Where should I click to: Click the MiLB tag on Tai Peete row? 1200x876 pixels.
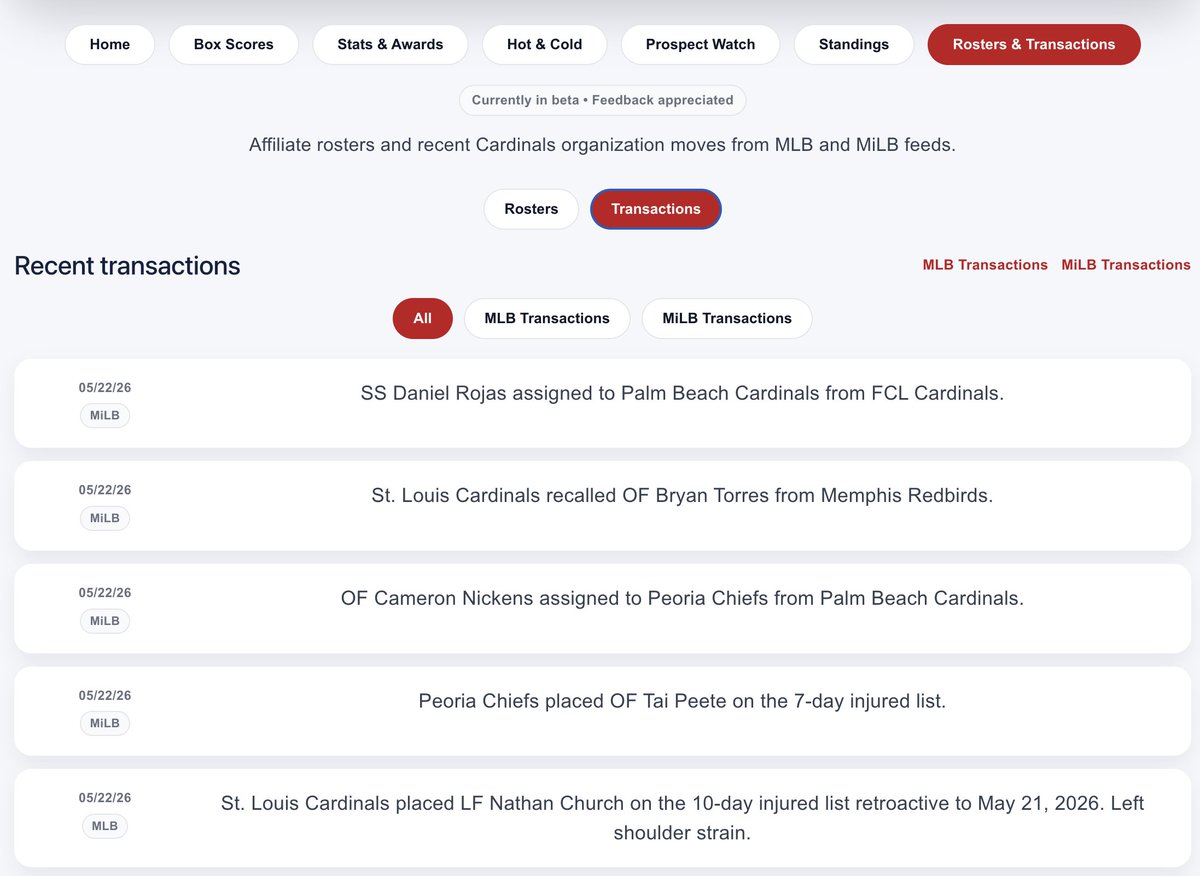104,723
